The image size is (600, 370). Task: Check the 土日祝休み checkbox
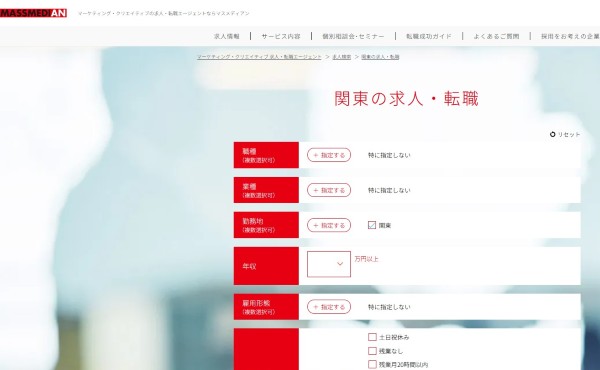[372, 337]
